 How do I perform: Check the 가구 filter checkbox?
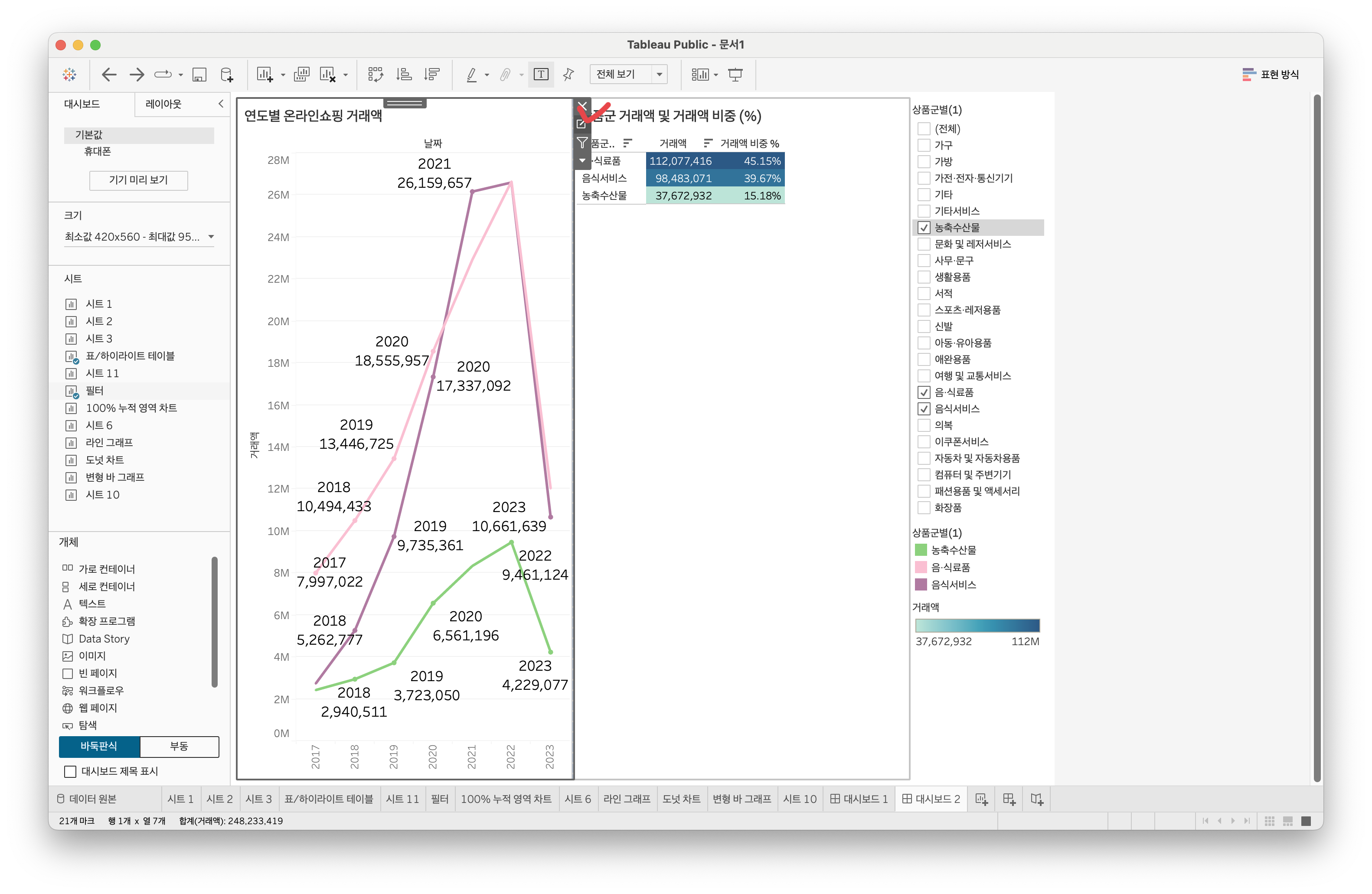[924, 145]
